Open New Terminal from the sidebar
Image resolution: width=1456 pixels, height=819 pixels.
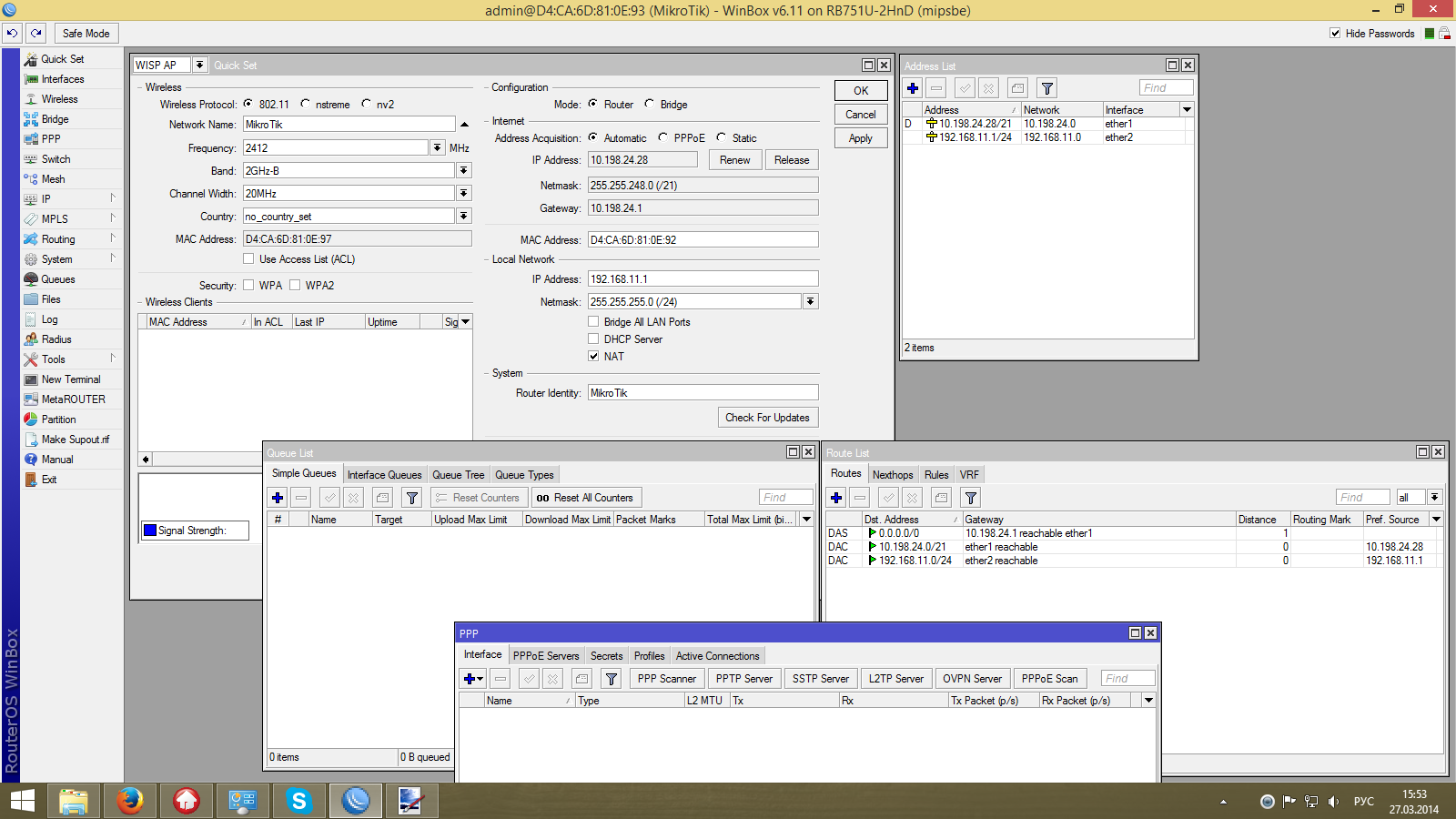(x=70, y=379)
